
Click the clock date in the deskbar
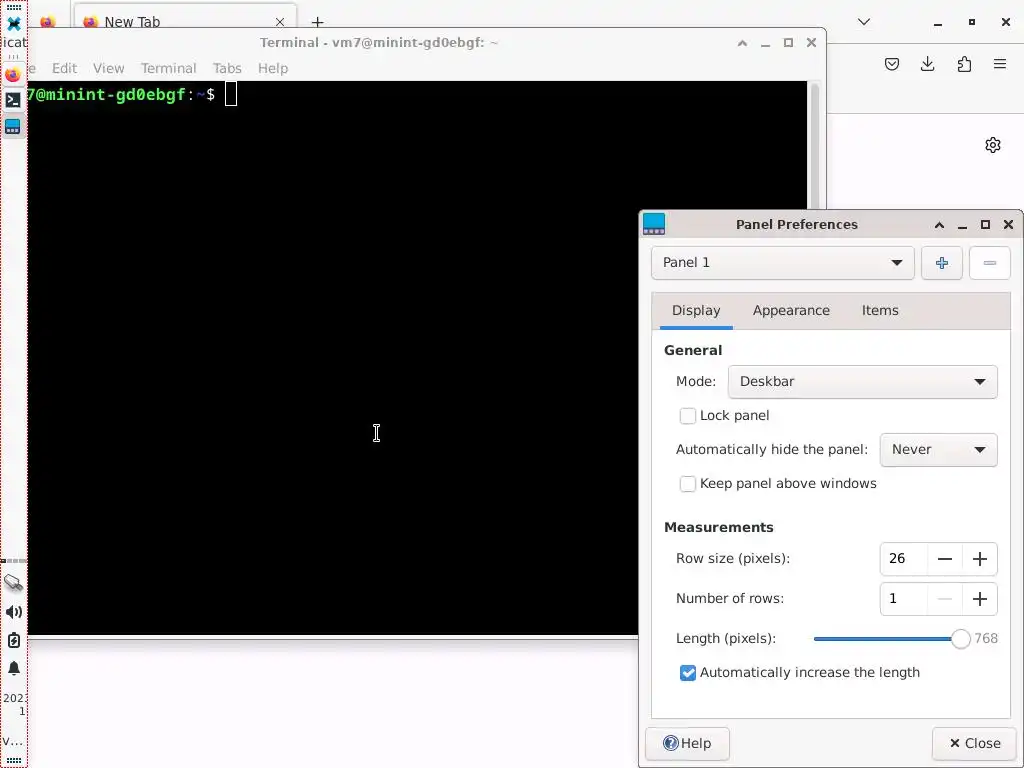pos(14,704)
